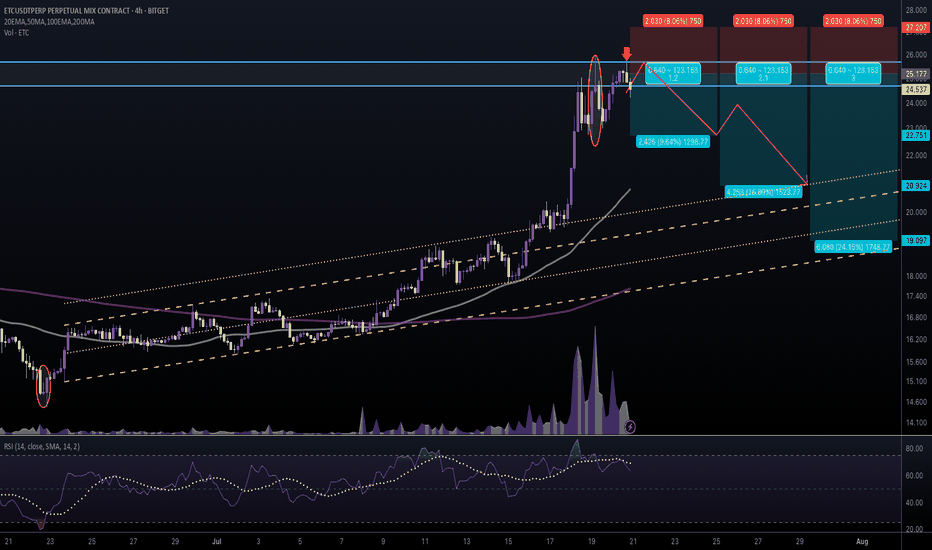Viewport: 932px width, 550px height.
Task: Click the 17.400 price axis label
Action: point(916,296)
